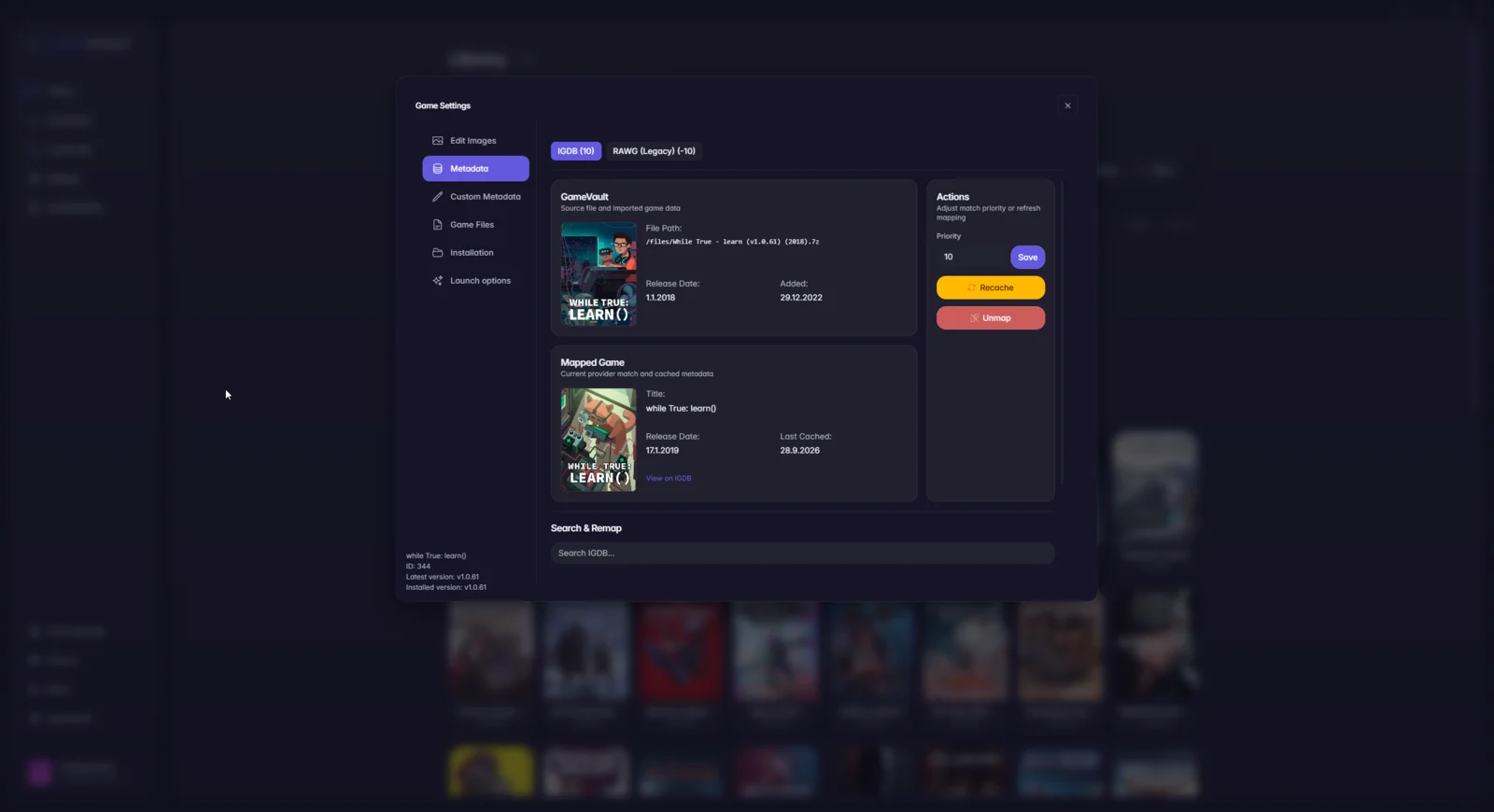Click the last cached date 28.9.2026
The image size is (1494, 812).
[800, 451]
